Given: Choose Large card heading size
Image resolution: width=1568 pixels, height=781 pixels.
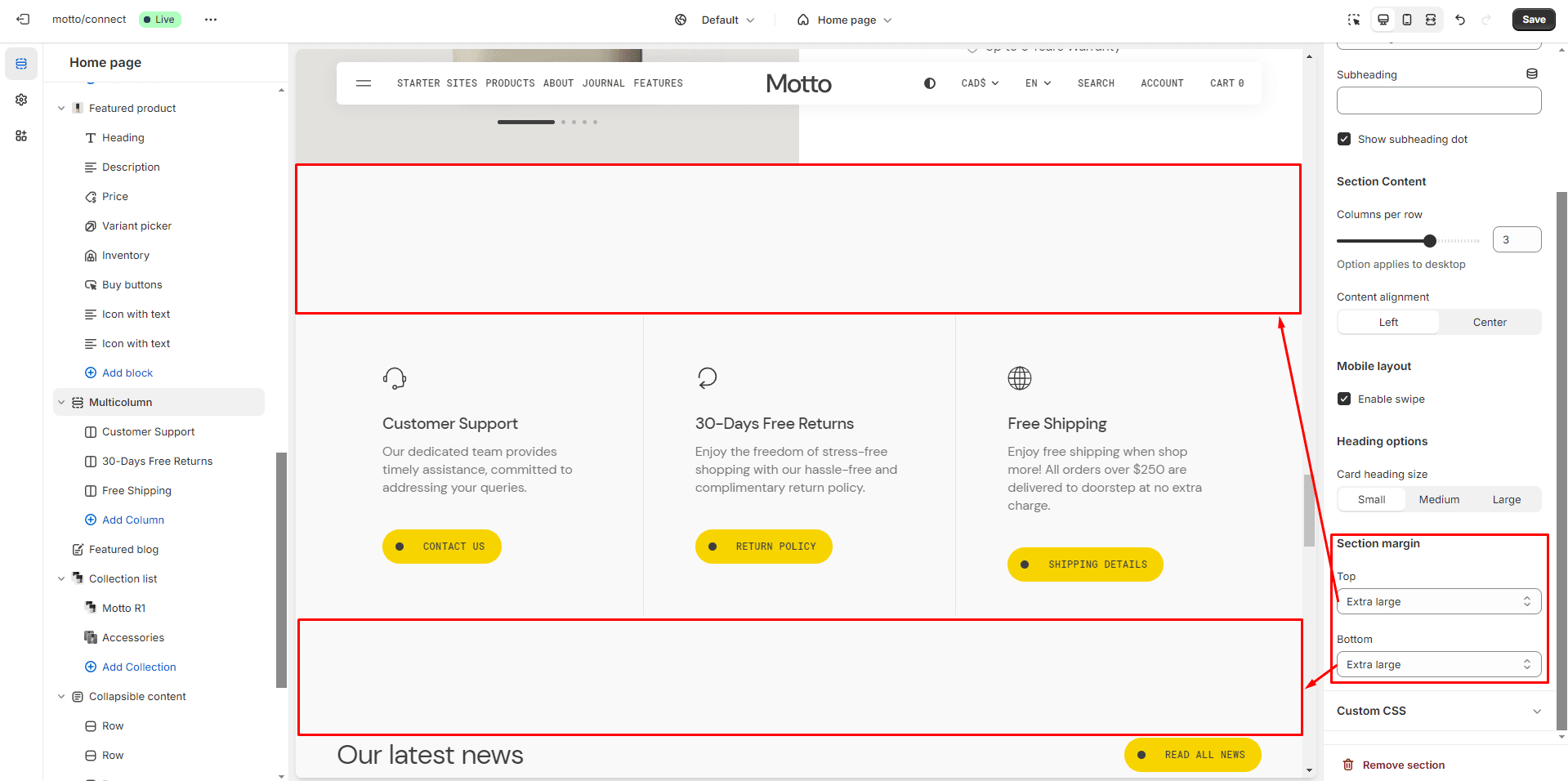Looking at the screenshot, I should click(1507, 499).
